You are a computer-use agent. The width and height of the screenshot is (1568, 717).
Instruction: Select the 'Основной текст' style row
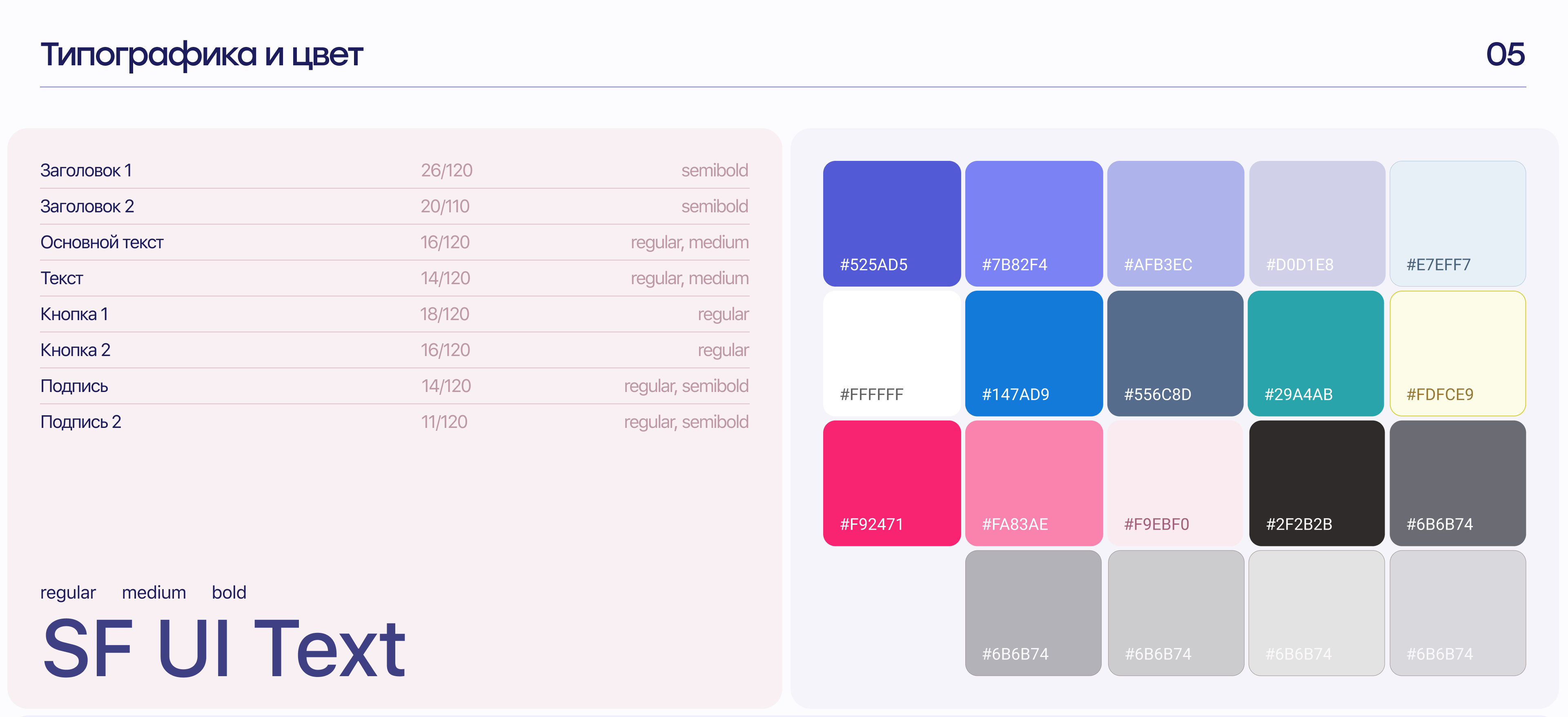pyautogui.click(x=102, y=242)
